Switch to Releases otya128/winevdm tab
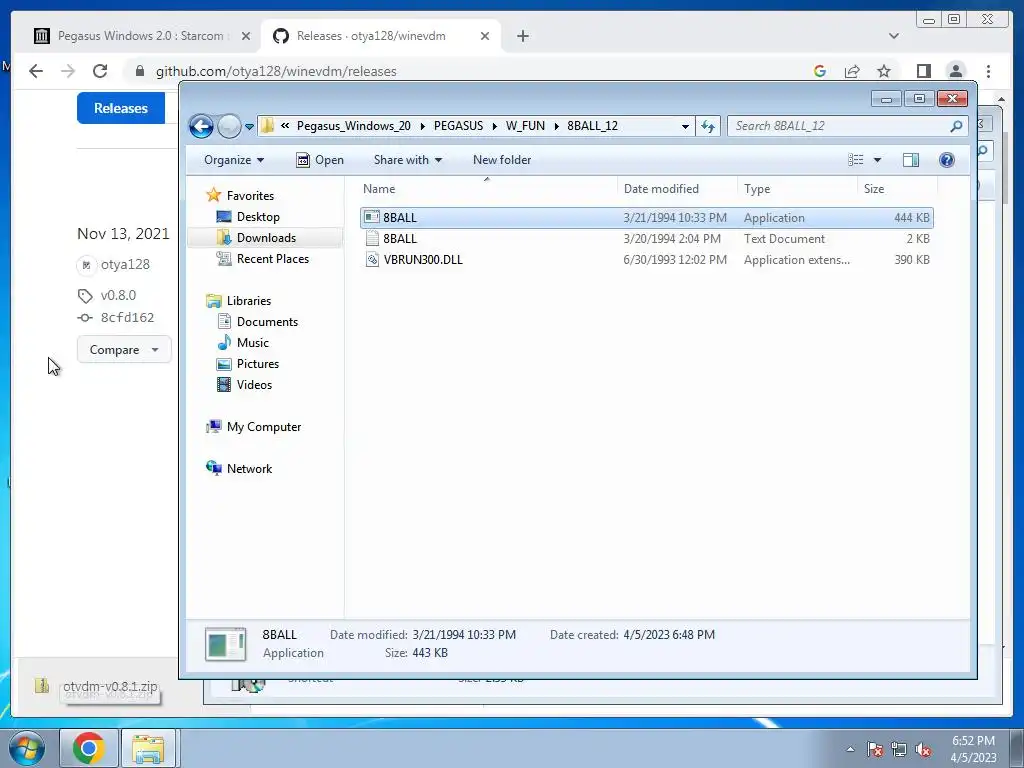This screenshot has height=768, width=1024. pos(380,36)
